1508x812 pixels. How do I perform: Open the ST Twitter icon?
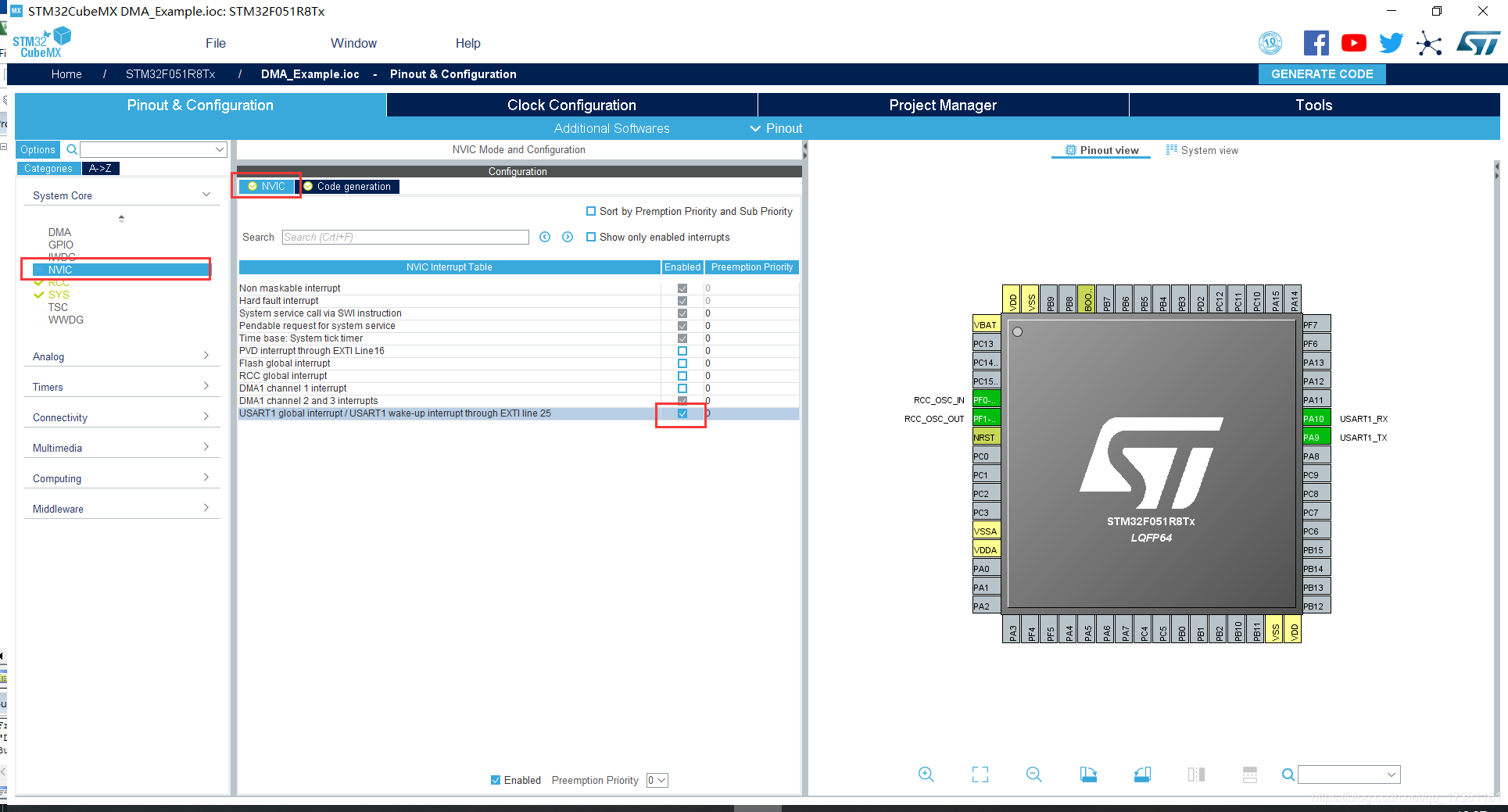click(1391, 43)
